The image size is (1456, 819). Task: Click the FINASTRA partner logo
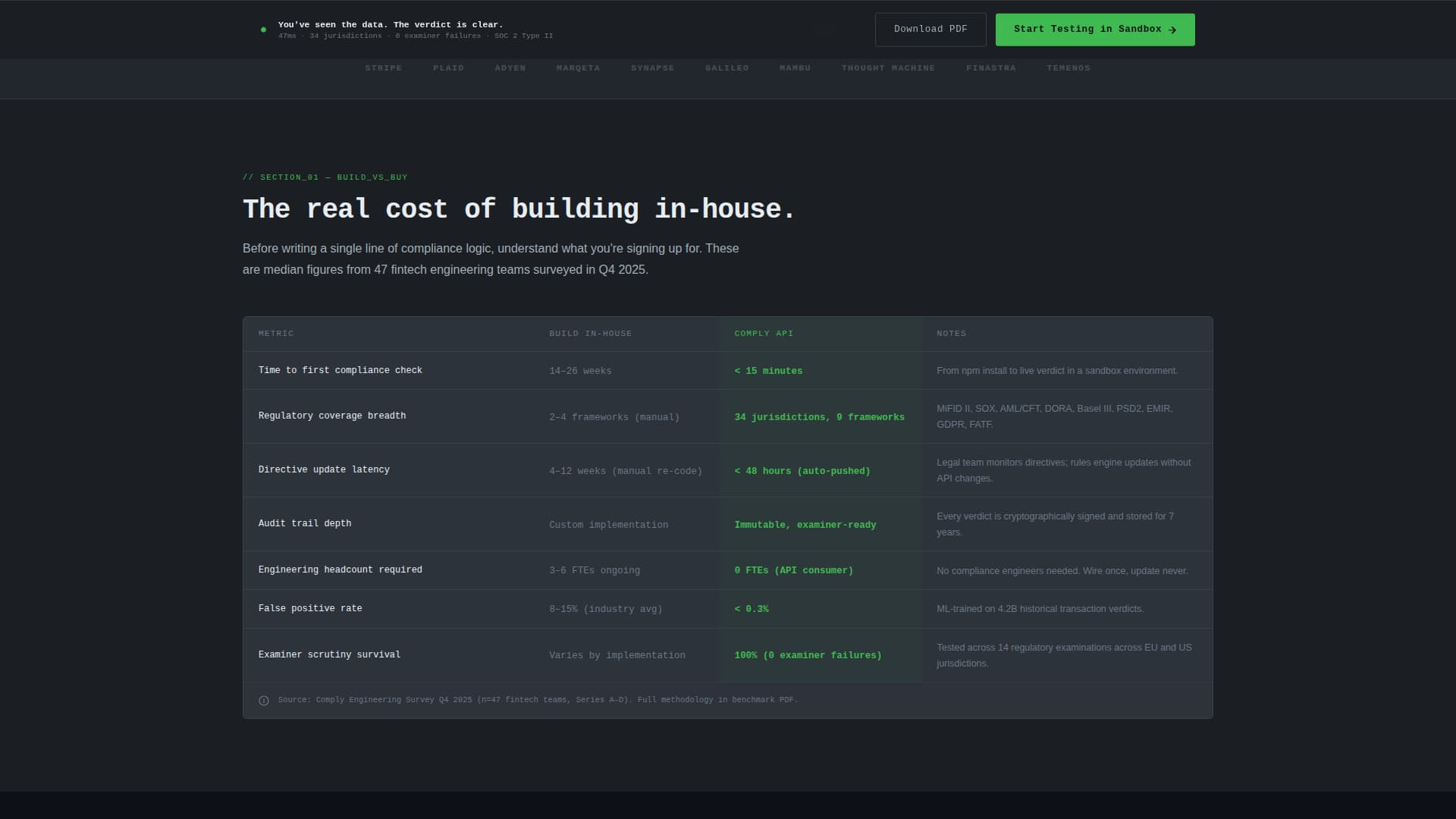pyautogui.click(x=990, y=67)
